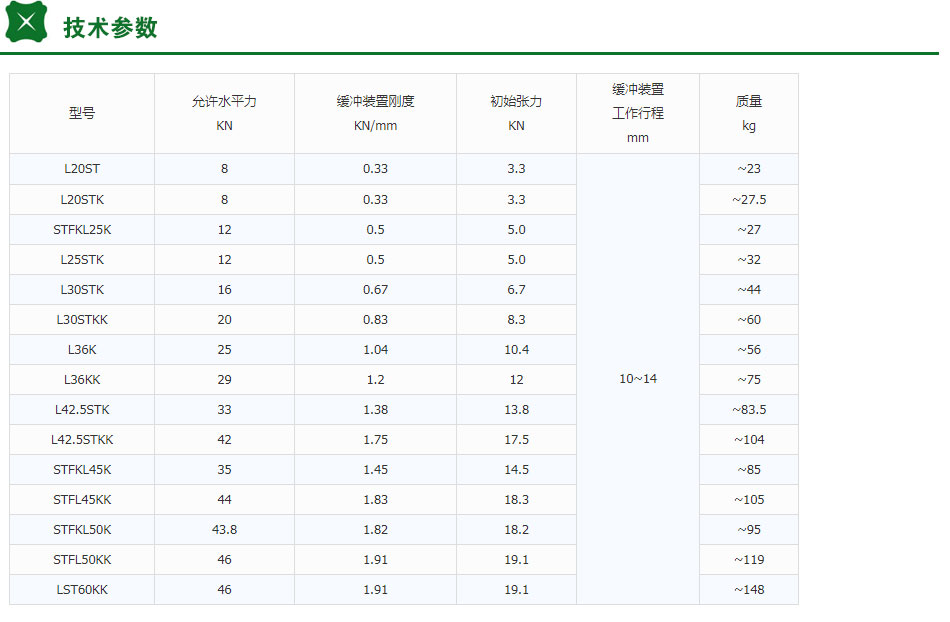Click the 25 horizontal force value

coord(224,350)
